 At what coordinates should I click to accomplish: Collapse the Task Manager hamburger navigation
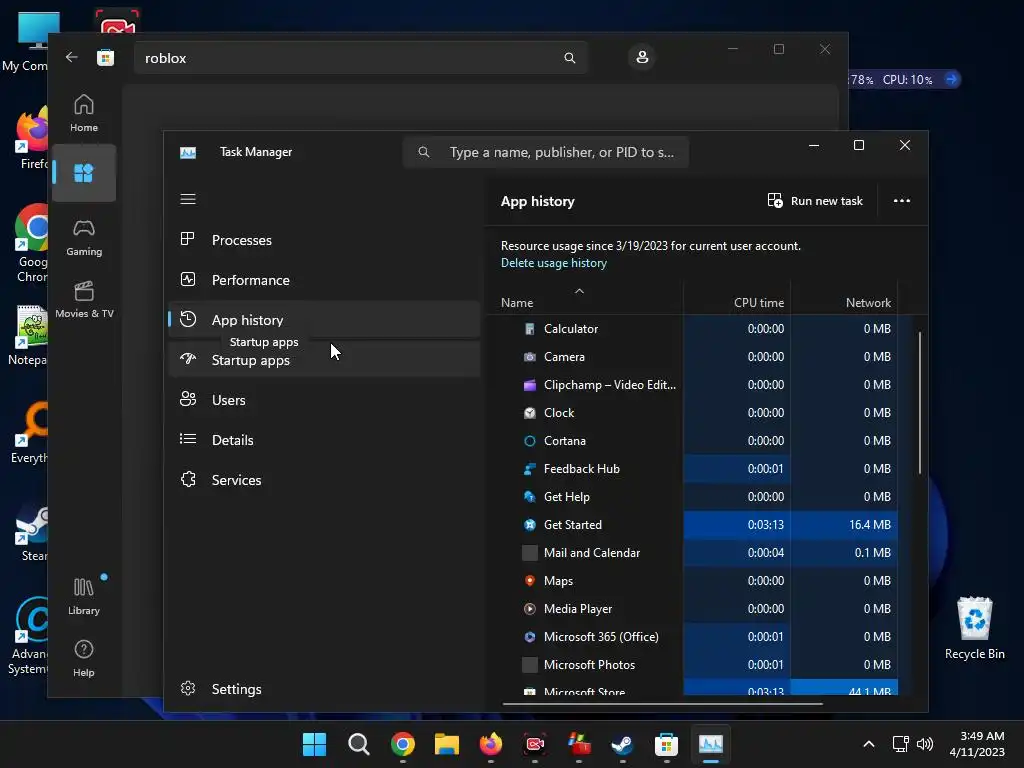pos(188,199)
